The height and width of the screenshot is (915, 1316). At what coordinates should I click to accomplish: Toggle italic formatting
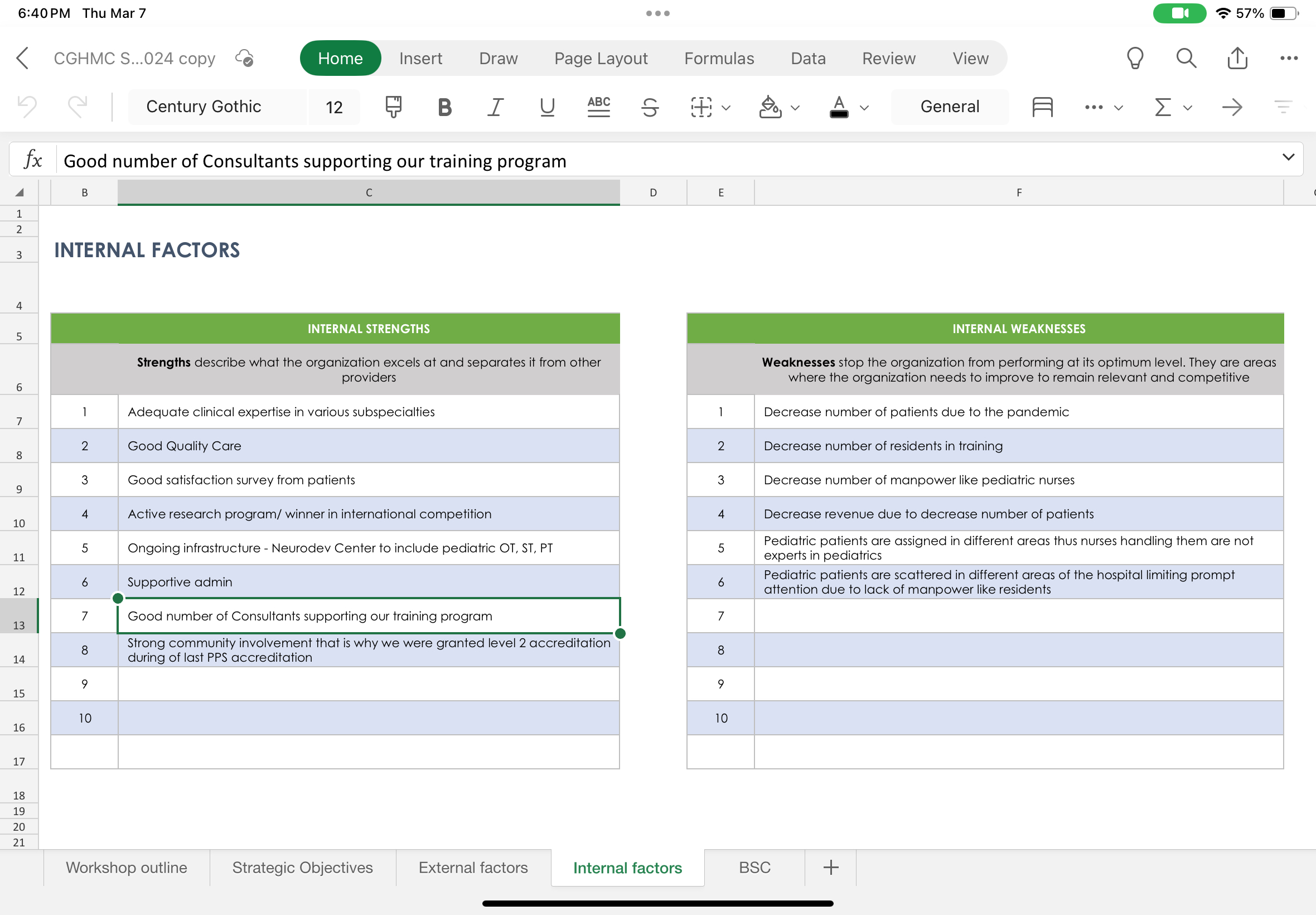click(496, 107)
